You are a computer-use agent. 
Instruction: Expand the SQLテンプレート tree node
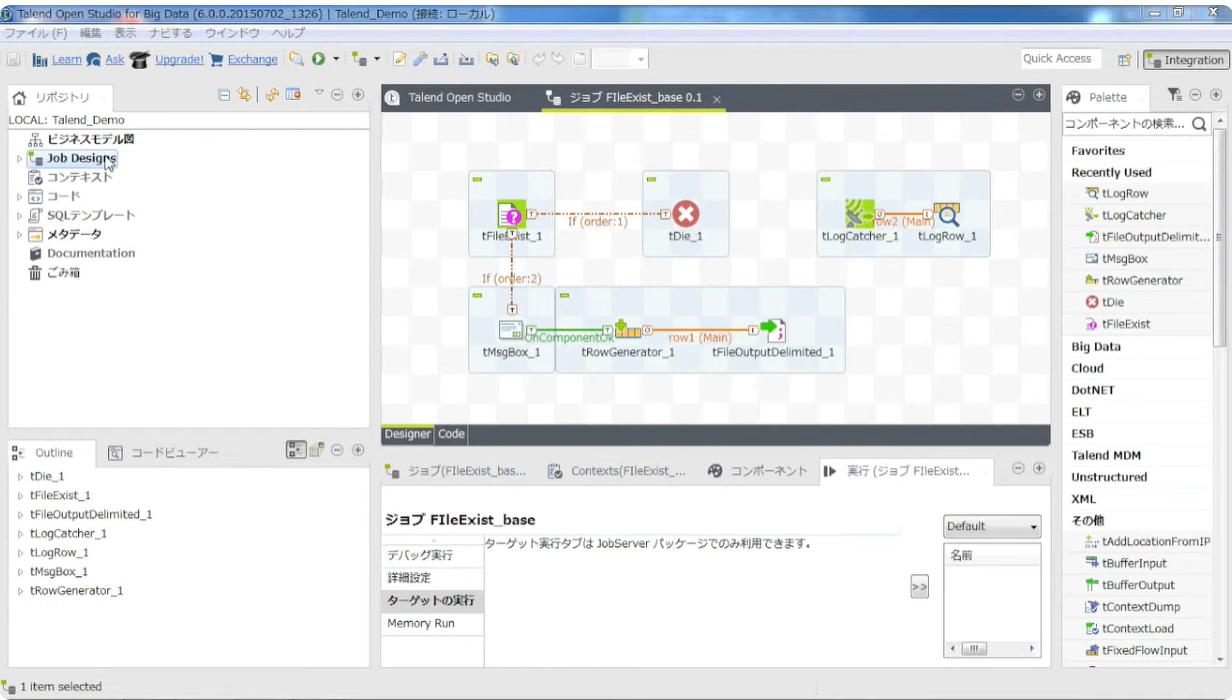[x=19, y=216]
